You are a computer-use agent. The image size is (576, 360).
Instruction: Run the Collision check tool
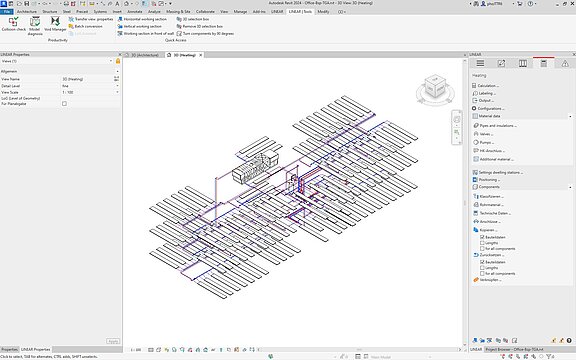14,24
